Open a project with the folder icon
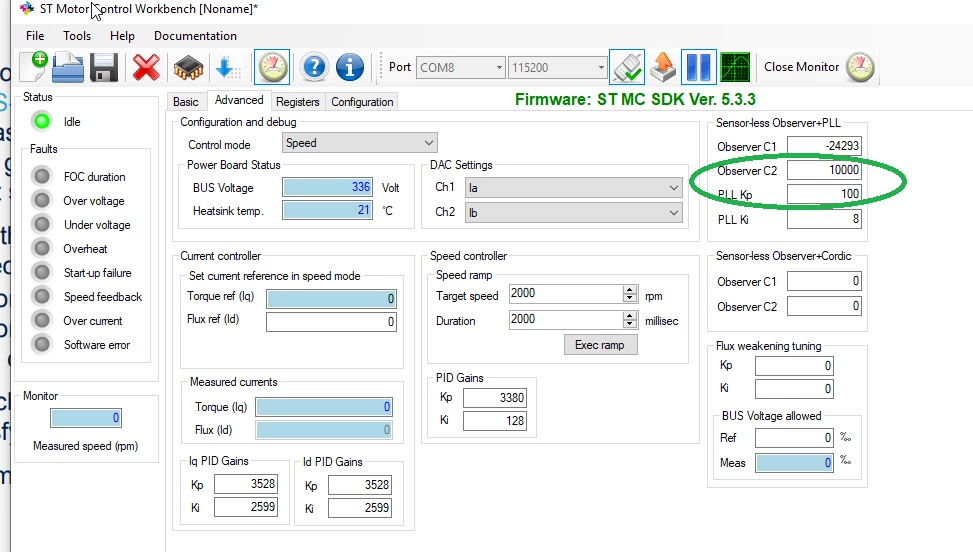 [x=68, y=68]
